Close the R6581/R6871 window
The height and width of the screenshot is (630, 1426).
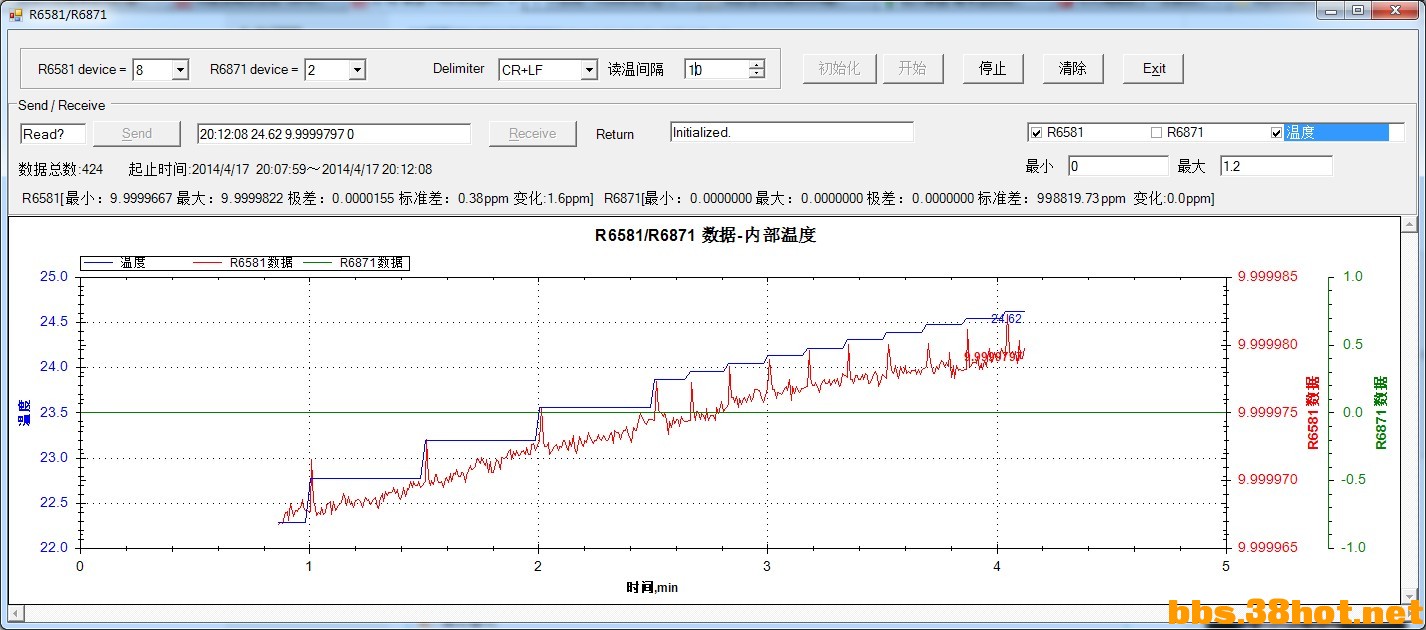click(x=1396, y=10)
